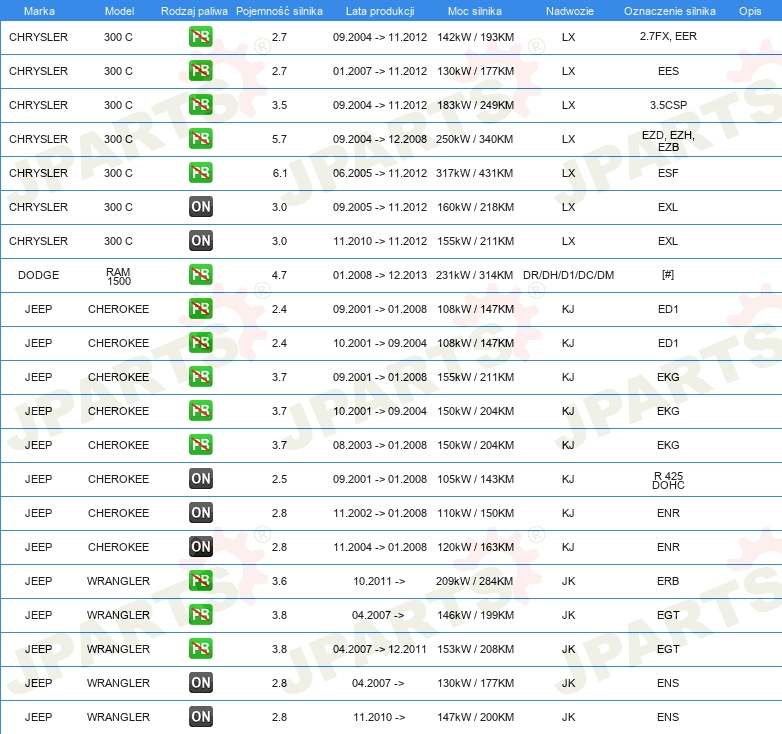Select engine code ESF
Viewport: 782px width, 734px height.
pyautogui.click(x=668, y=173)
